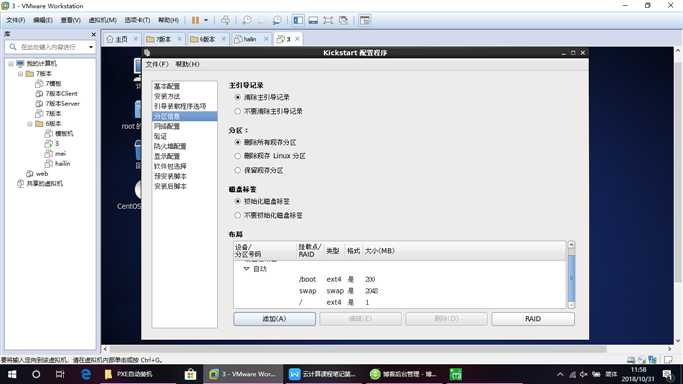Screen dimensions: 683x384
Task: Toggle library sidebar view icon
Action: coord(298,20)
